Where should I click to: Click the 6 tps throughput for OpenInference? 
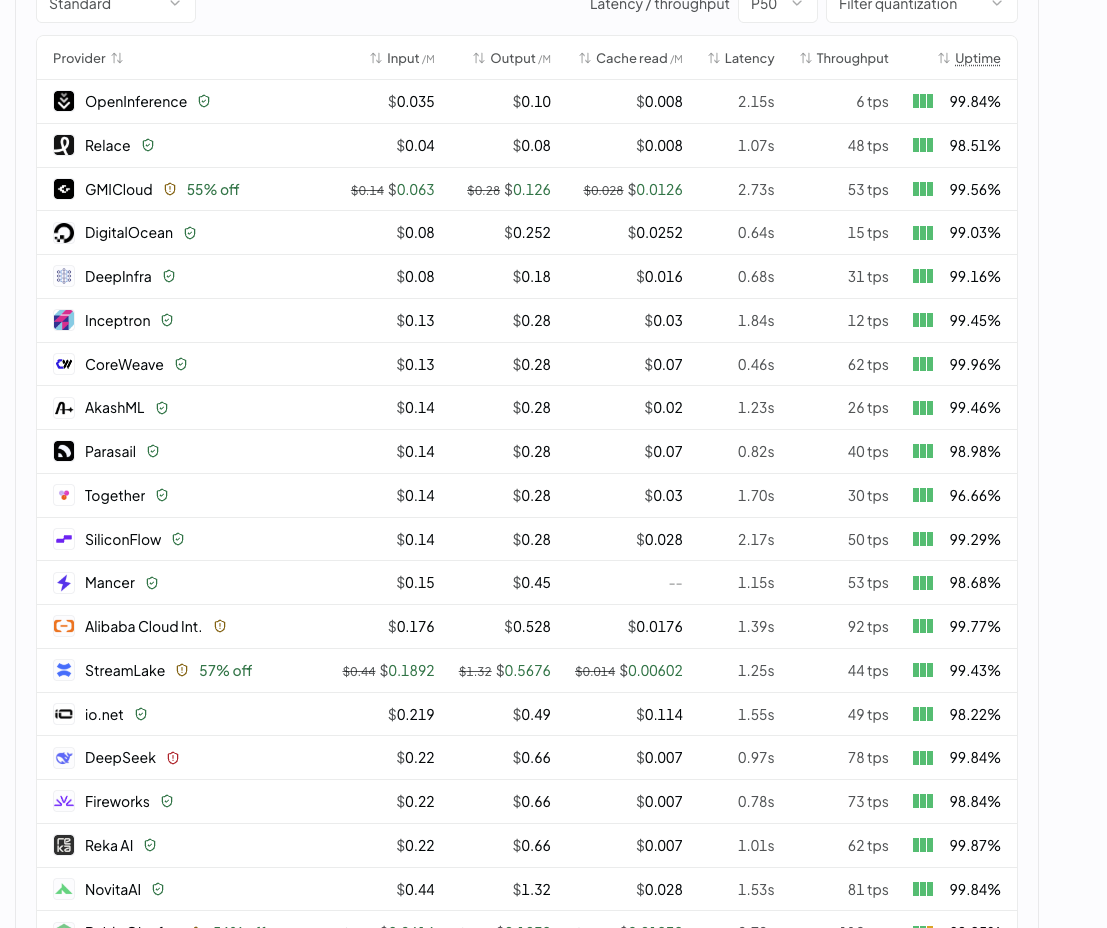pyautogui.click(x=872, y=102)
